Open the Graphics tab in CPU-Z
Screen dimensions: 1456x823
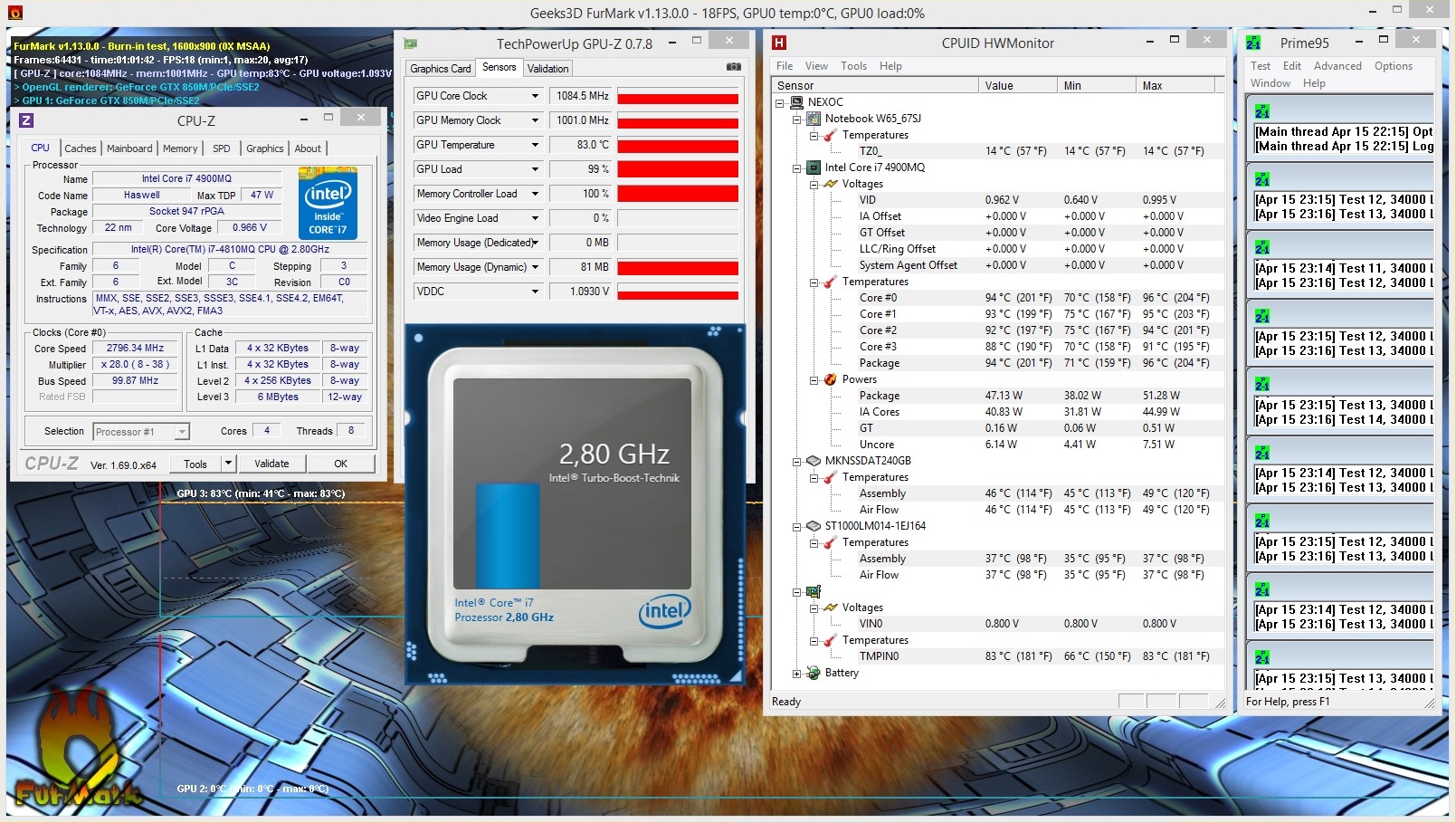265,148
